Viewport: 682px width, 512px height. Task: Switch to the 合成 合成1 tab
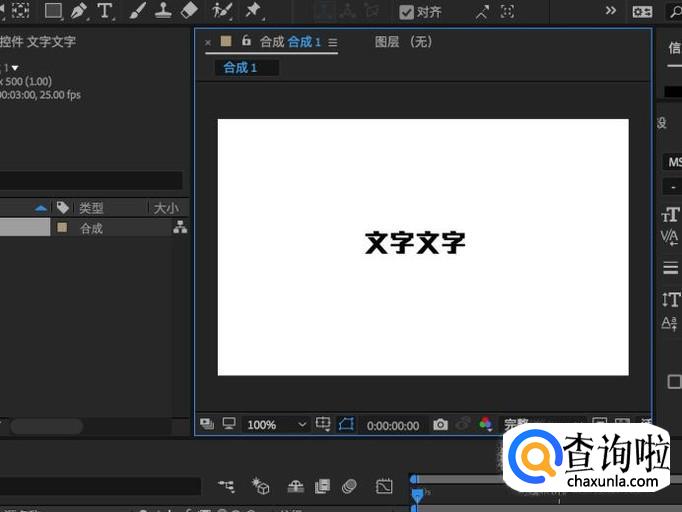[x=290, y=42]
